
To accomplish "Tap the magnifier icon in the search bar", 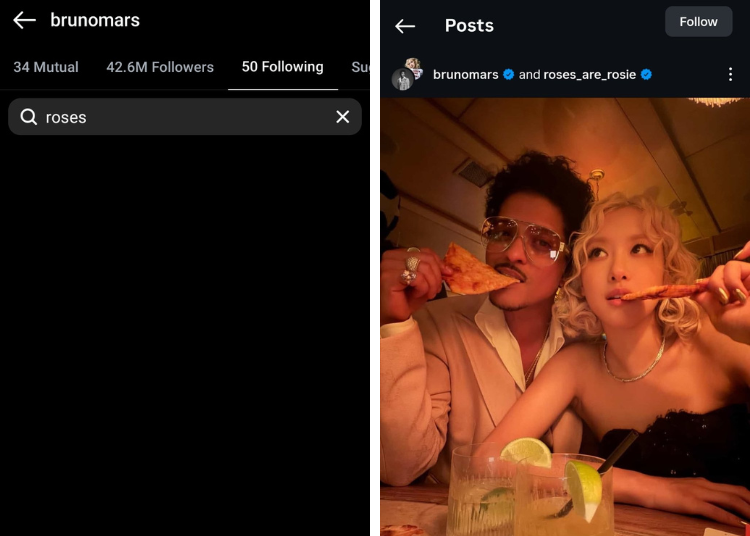I will tap(28, 117).
